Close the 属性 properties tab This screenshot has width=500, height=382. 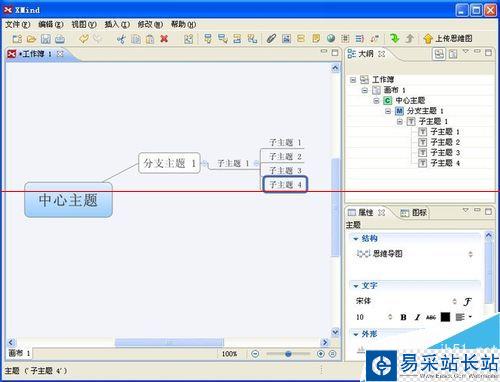[382, 212]
